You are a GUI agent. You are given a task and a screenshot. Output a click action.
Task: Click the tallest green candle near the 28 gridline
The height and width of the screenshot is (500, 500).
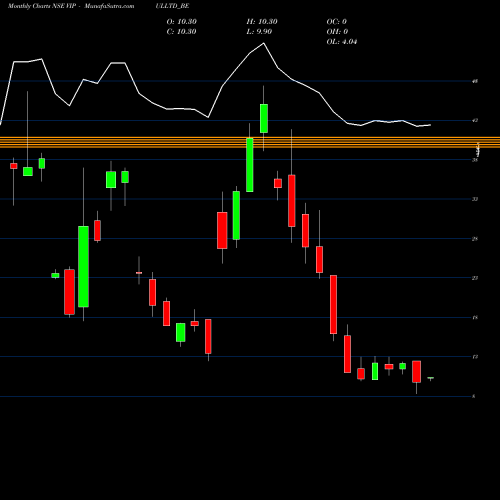click(83, 267)
